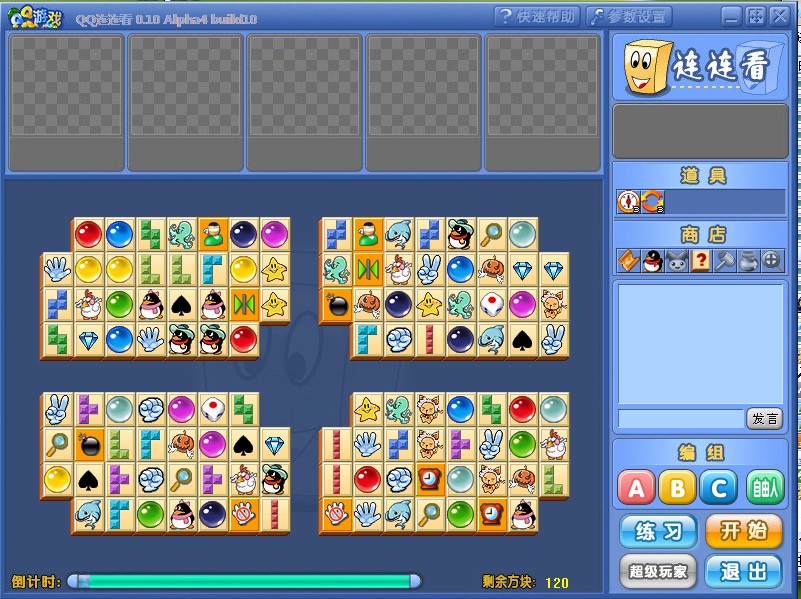Click the teal tetris tile in upper-right block
The image size is (801, 599).
pos(368,340)
